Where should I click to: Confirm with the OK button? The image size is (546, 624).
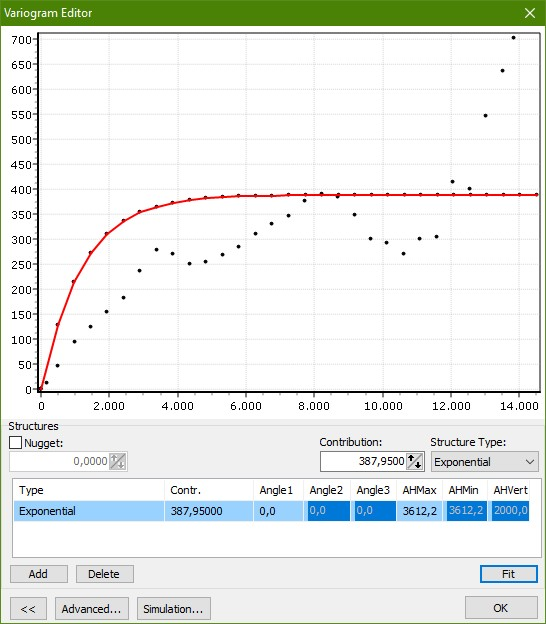click(501, 608)
